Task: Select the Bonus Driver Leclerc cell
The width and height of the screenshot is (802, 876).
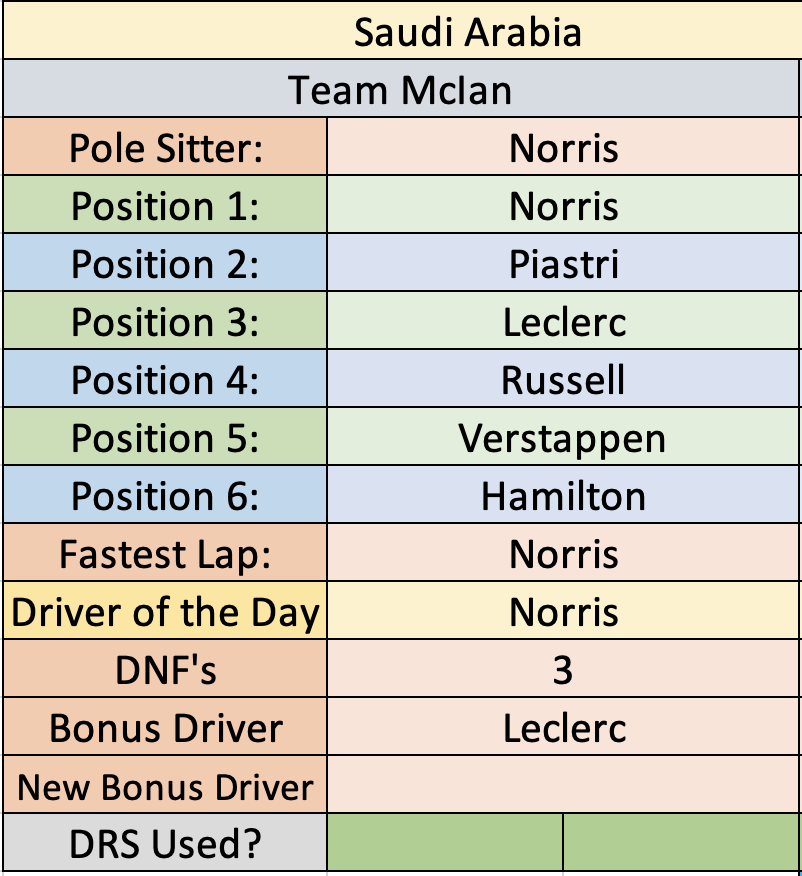Action: [x=563, y=728]
